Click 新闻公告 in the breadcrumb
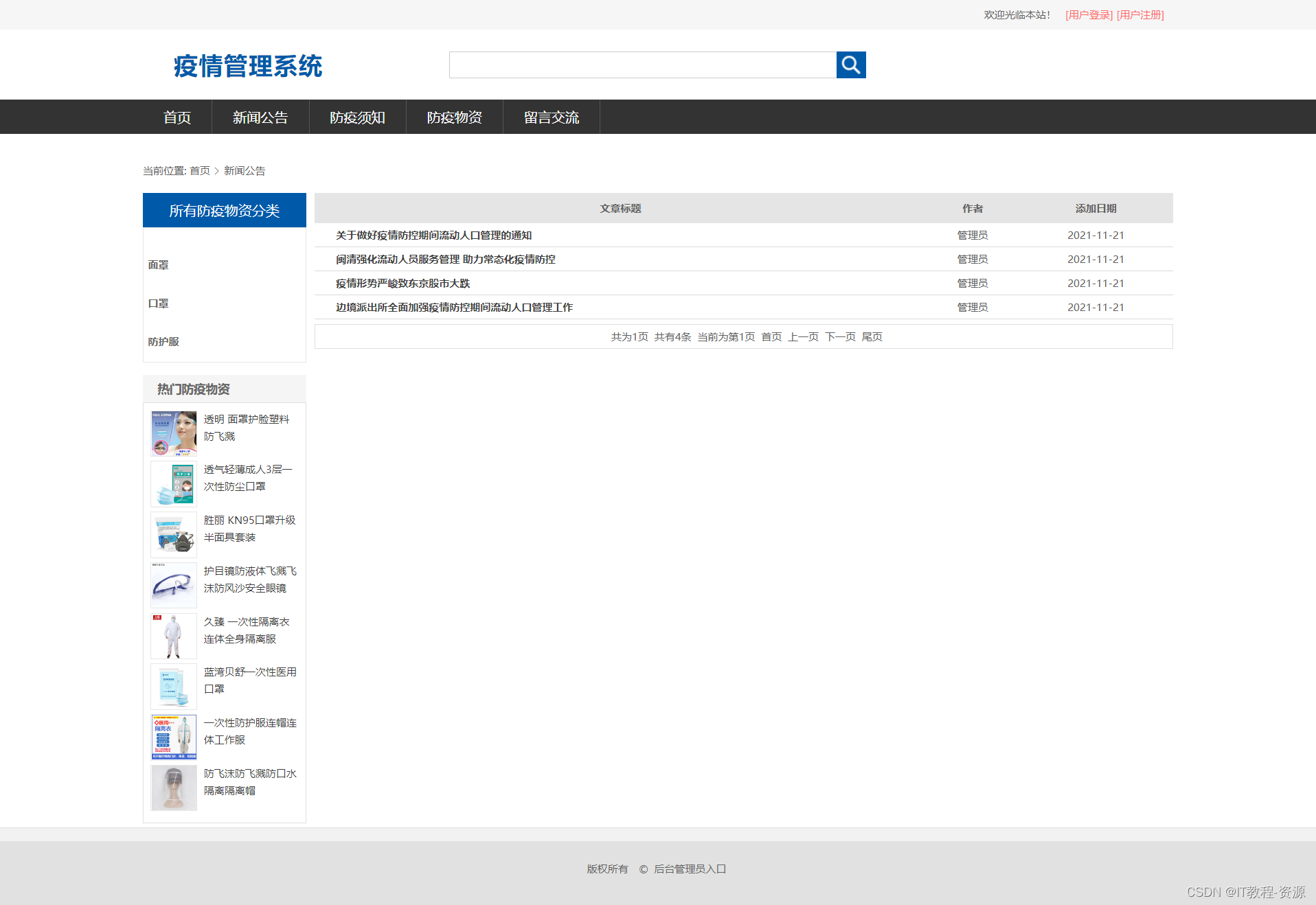The image size is (1316, 905). coord(245,171)
